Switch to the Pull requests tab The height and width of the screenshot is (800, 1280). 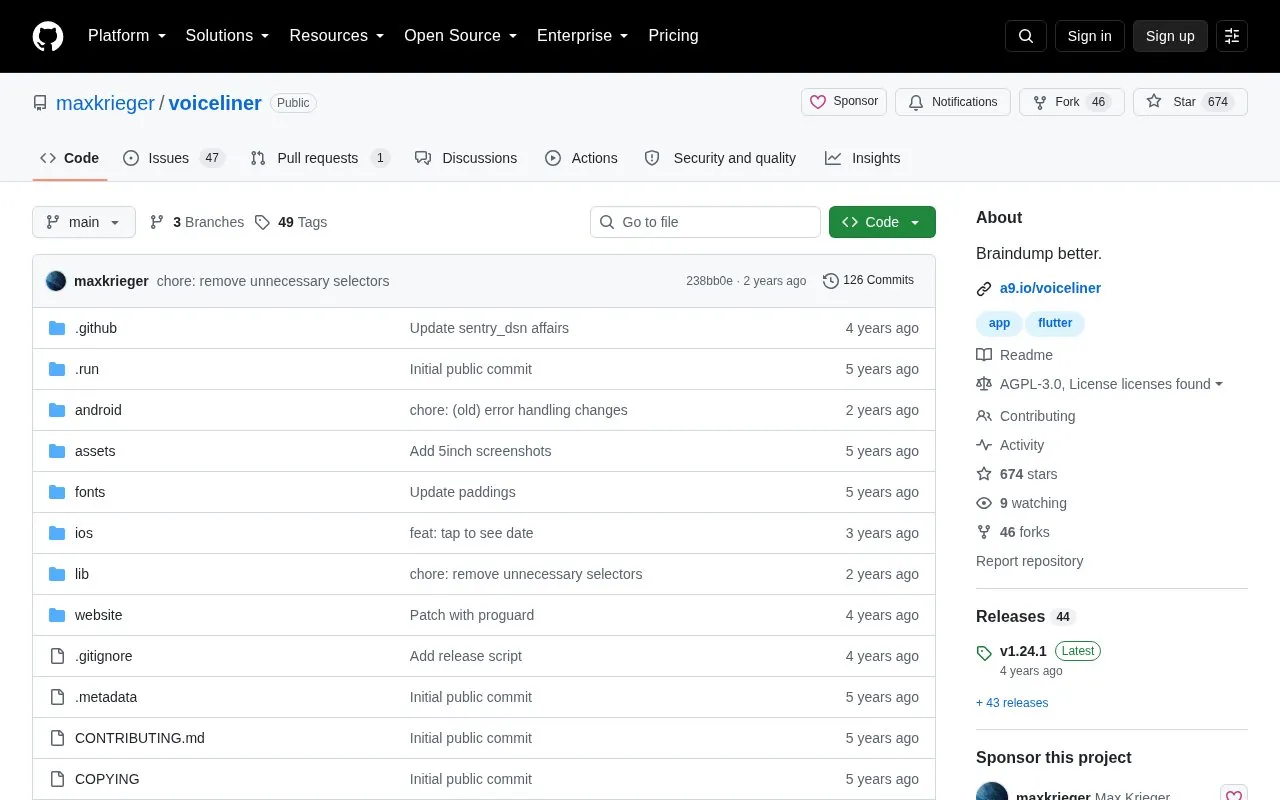pyautogui.click(x=320, y=158)
